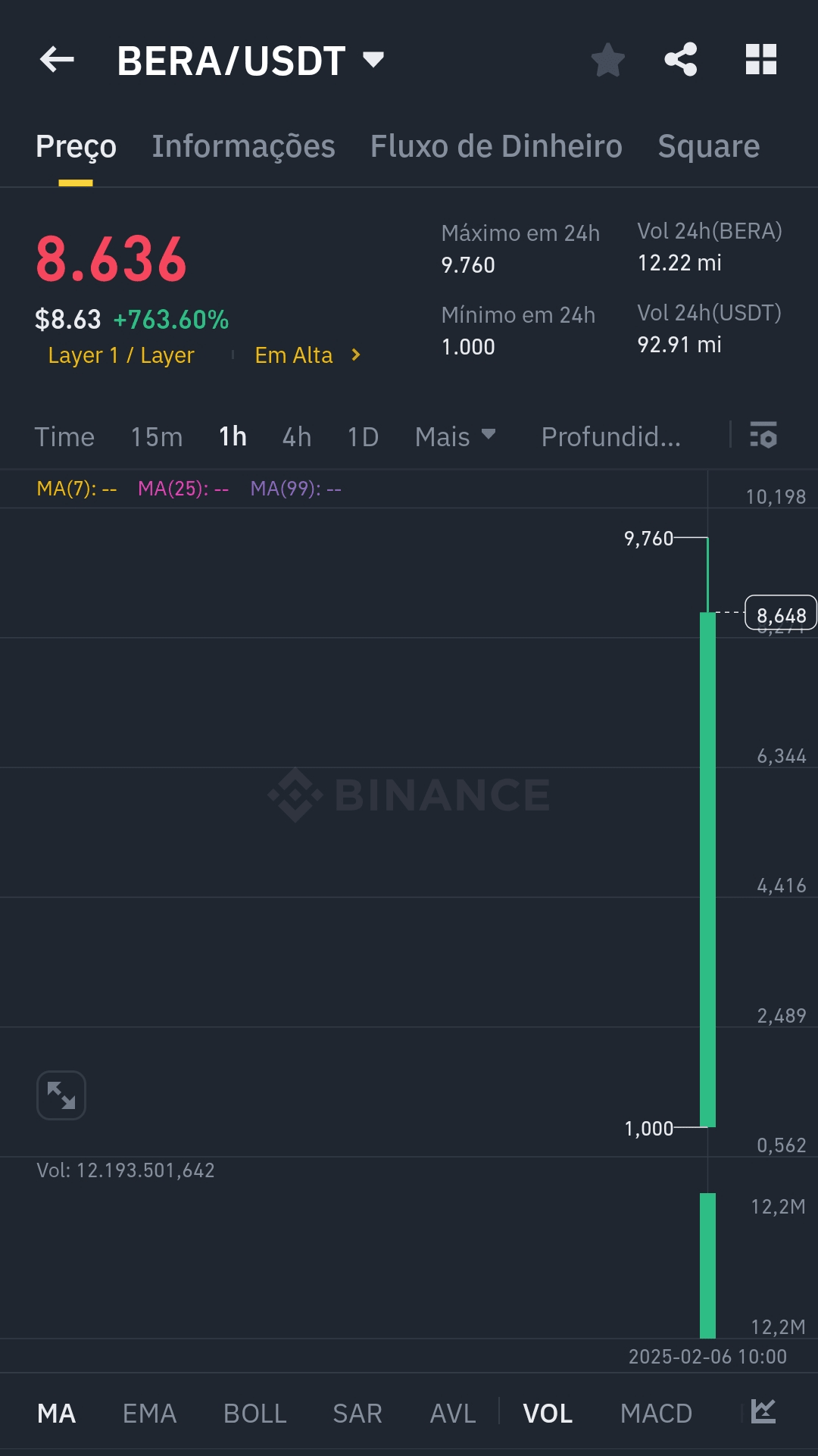Tap the Vol 24h(USDT) 92.91 mi value
The height and width of the screenshot is (1456, 818).
click(x=679, y=345)
